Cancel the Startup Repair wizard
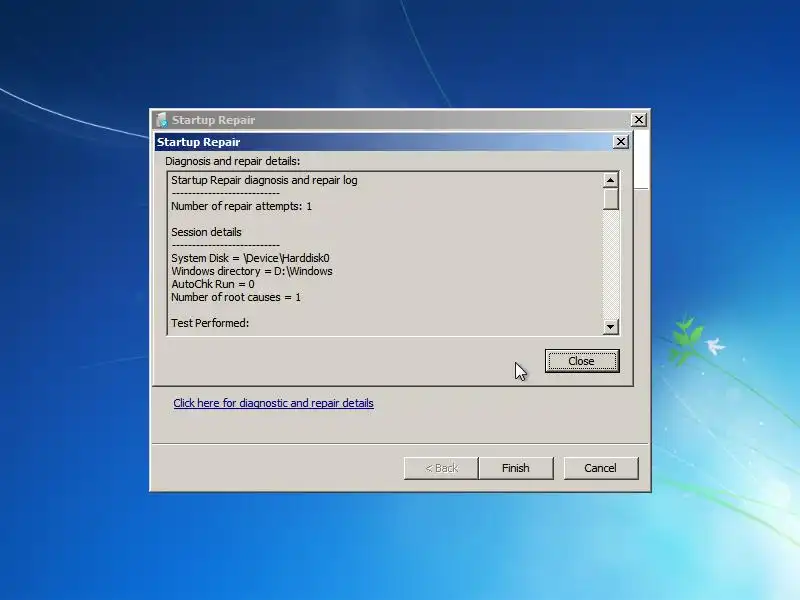The width and height of the screenshot is (800, 600). click(601, 468)
